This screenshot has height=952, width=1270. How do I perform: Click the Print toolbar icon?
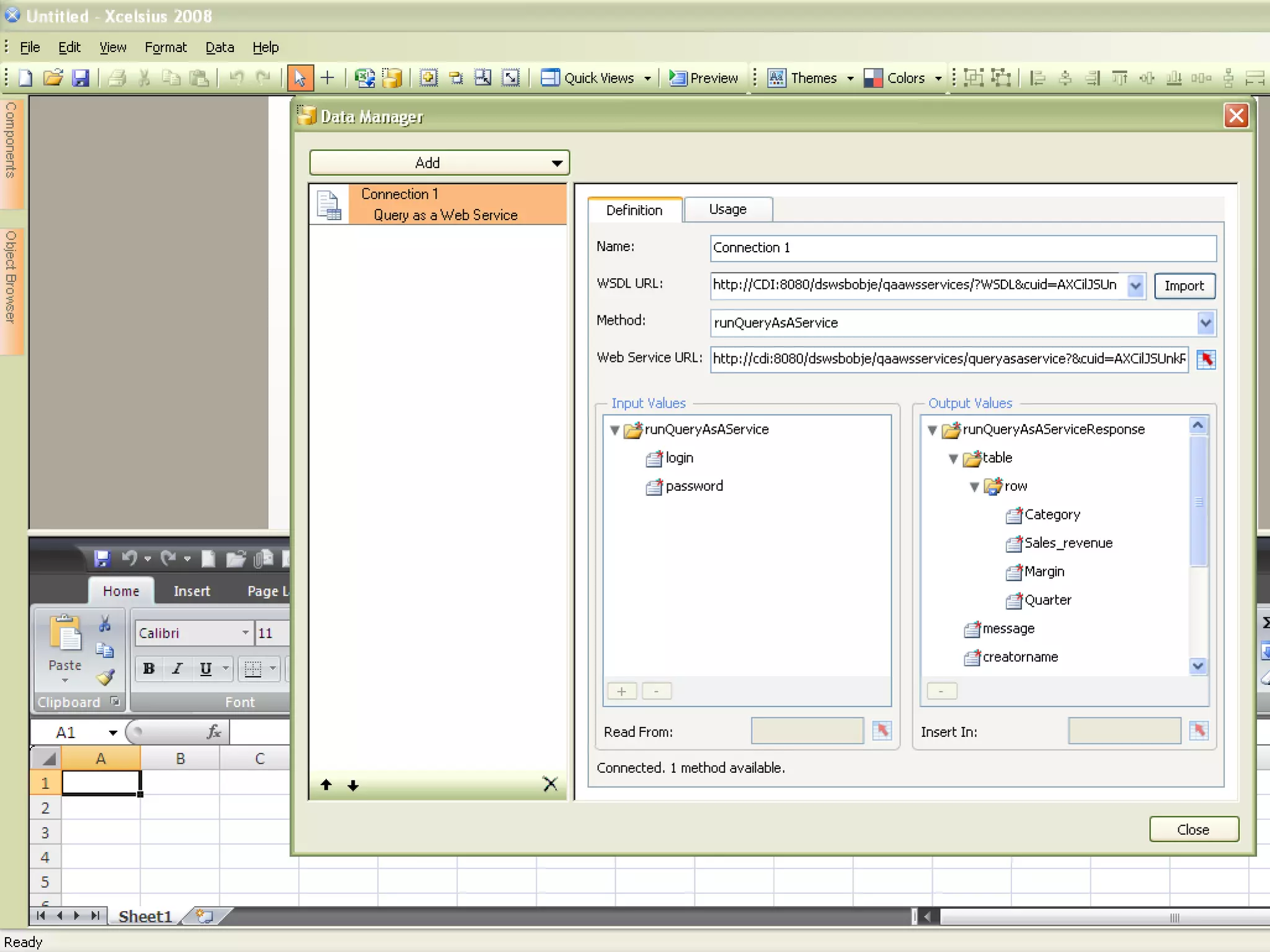[x=117, y=78]
